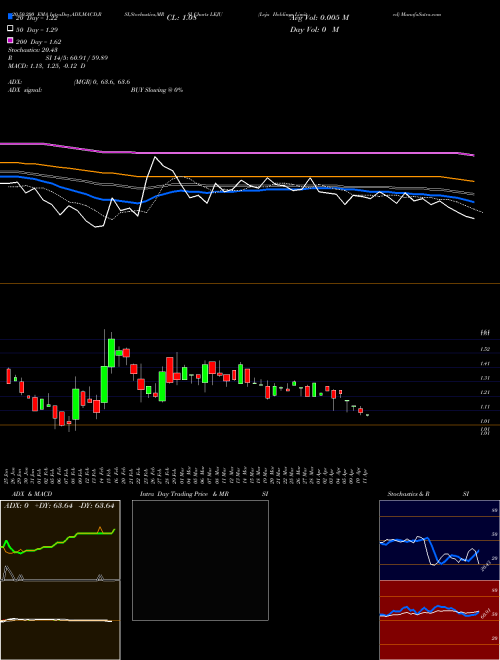Click the 'Day Vol: 0 M' label
The width and height of the screenshot is (500, 660).
click(x=314, y=30)
